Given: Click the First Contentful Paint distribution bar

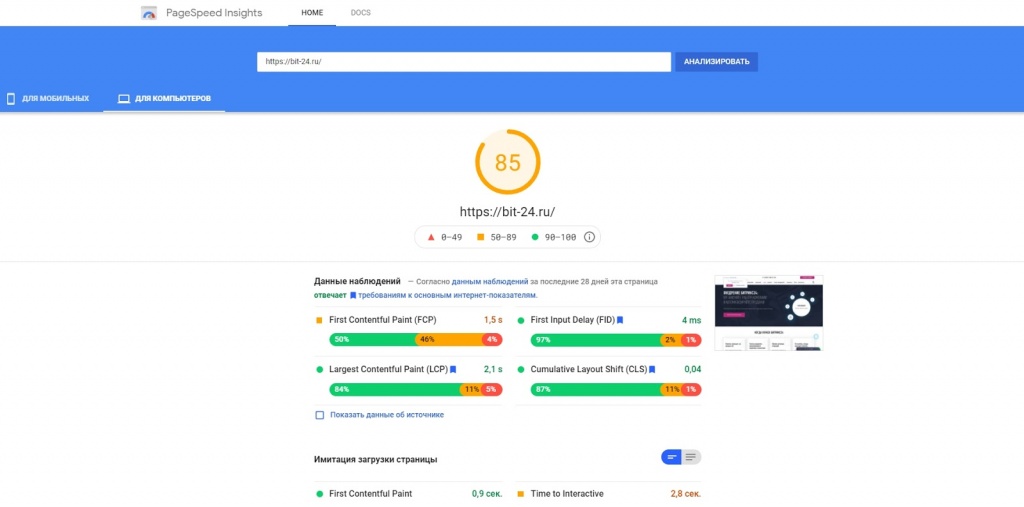Looking at the screenshot, I should click(x=415, y=340).
